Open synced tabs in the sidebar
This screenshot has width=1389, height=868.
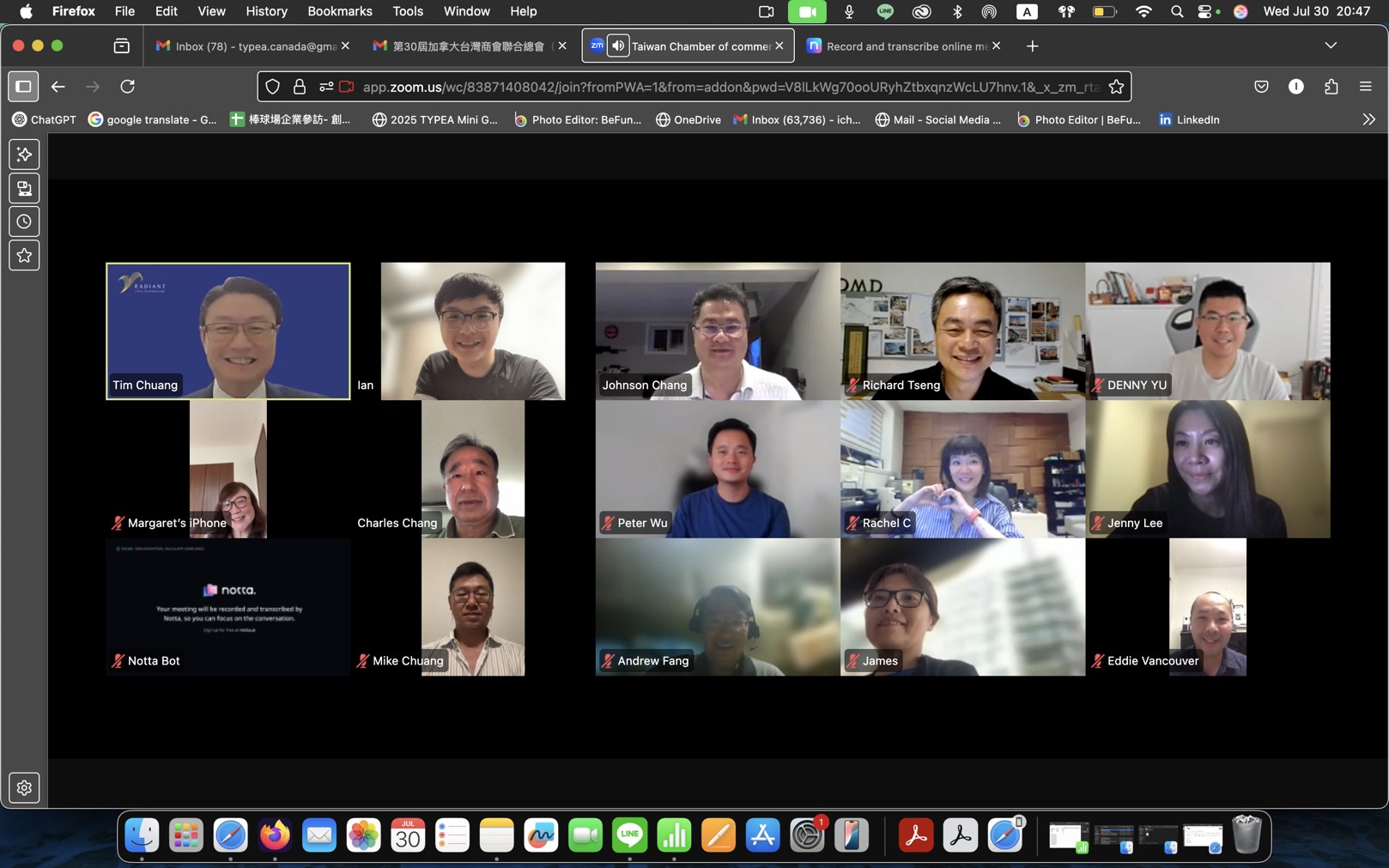(x=24, y=188)
